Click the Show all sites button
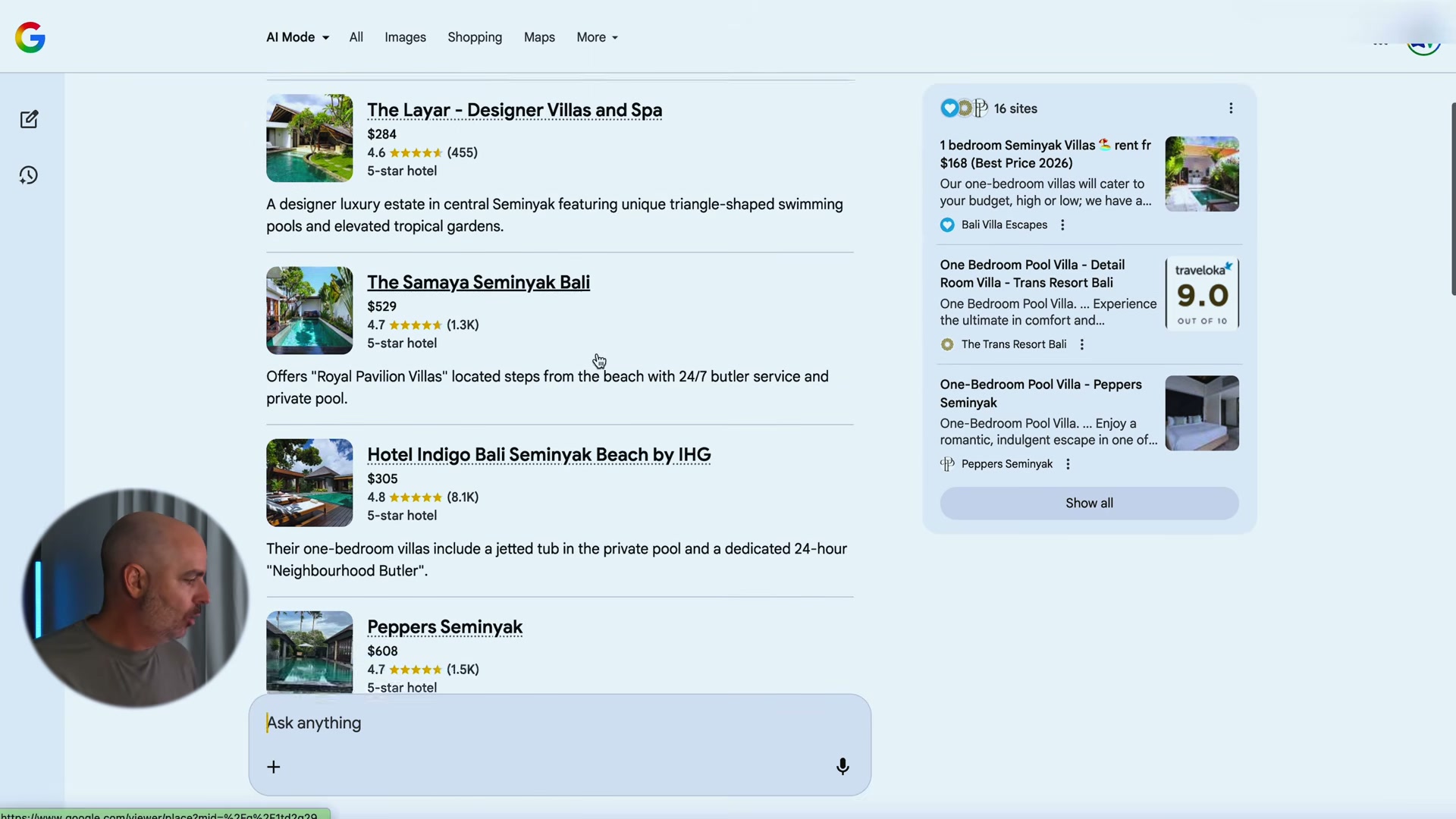This screenshot has width=1456, height=819. click(1089, 503)
